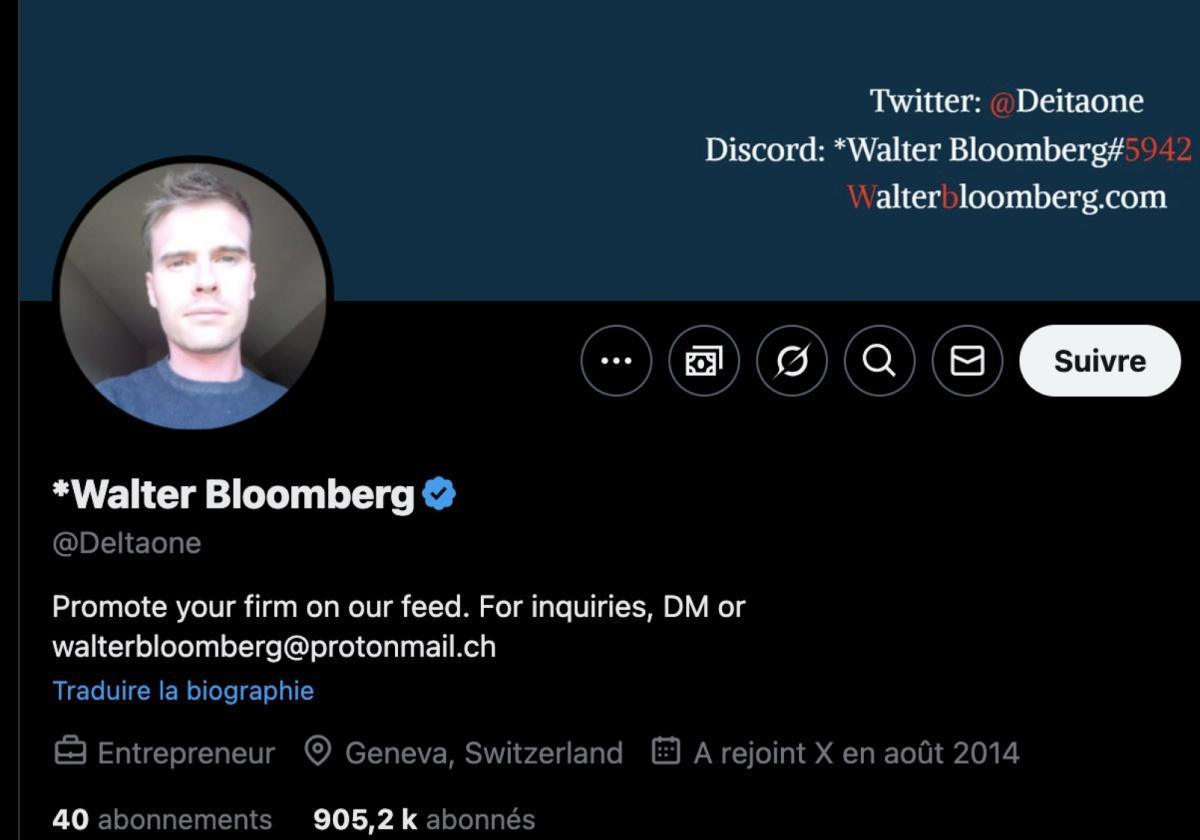Click the Discord line in the banner
Screen dimensions: 1200x840
948,150
